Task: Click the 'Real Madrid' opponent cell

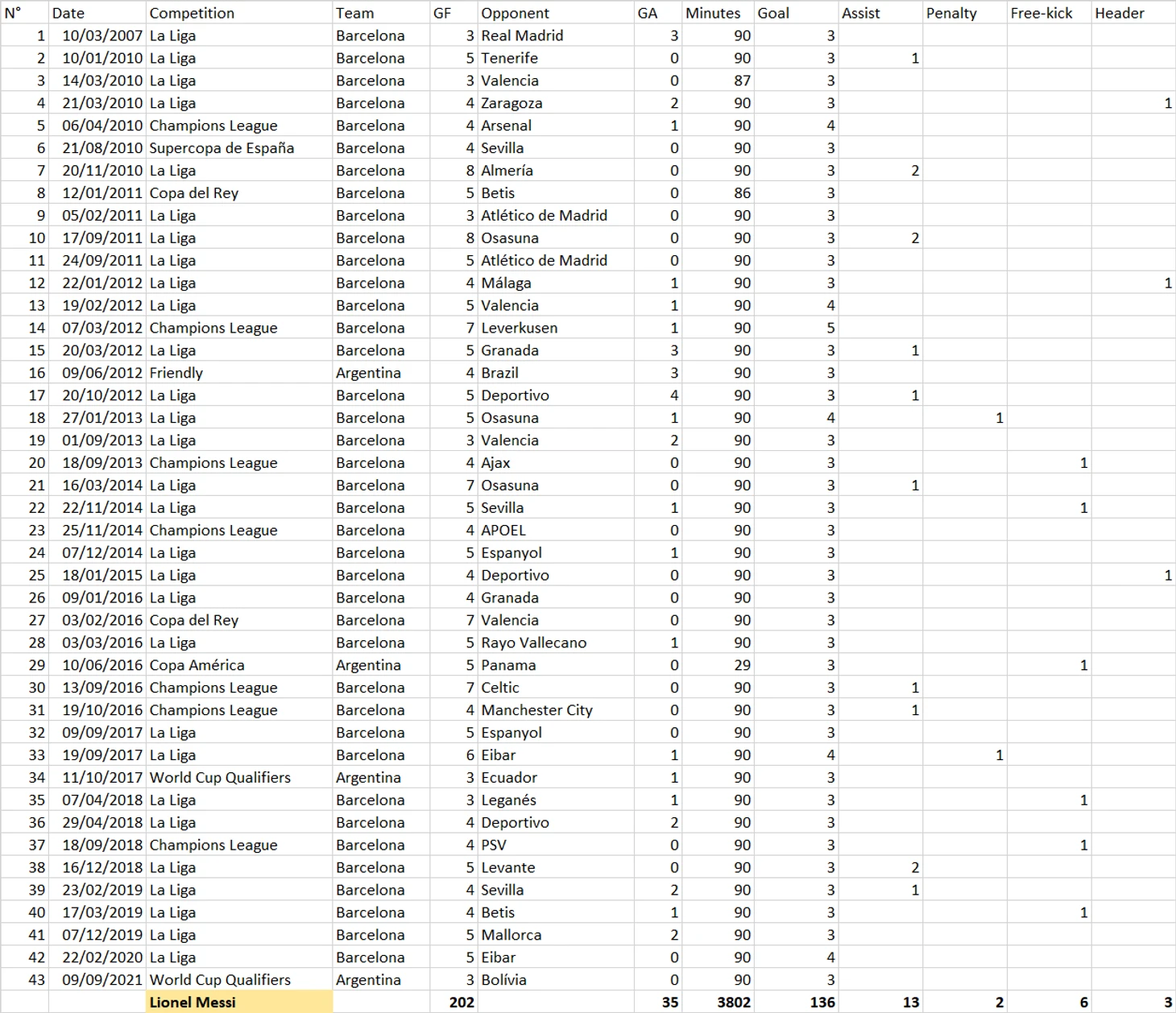Action: [556, 35]
